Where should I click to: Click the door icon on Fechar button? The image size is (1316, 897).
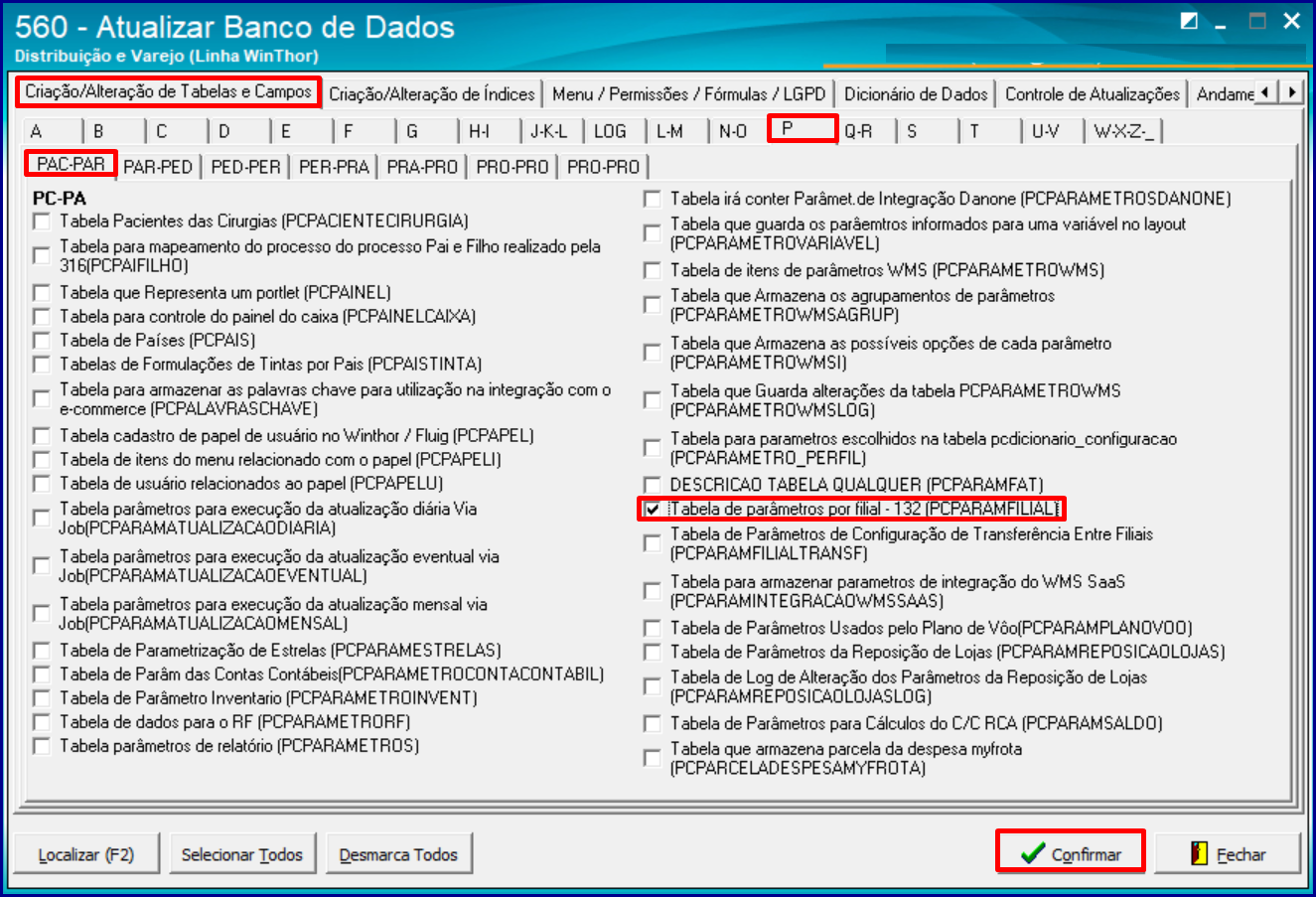click(1200, 853)
